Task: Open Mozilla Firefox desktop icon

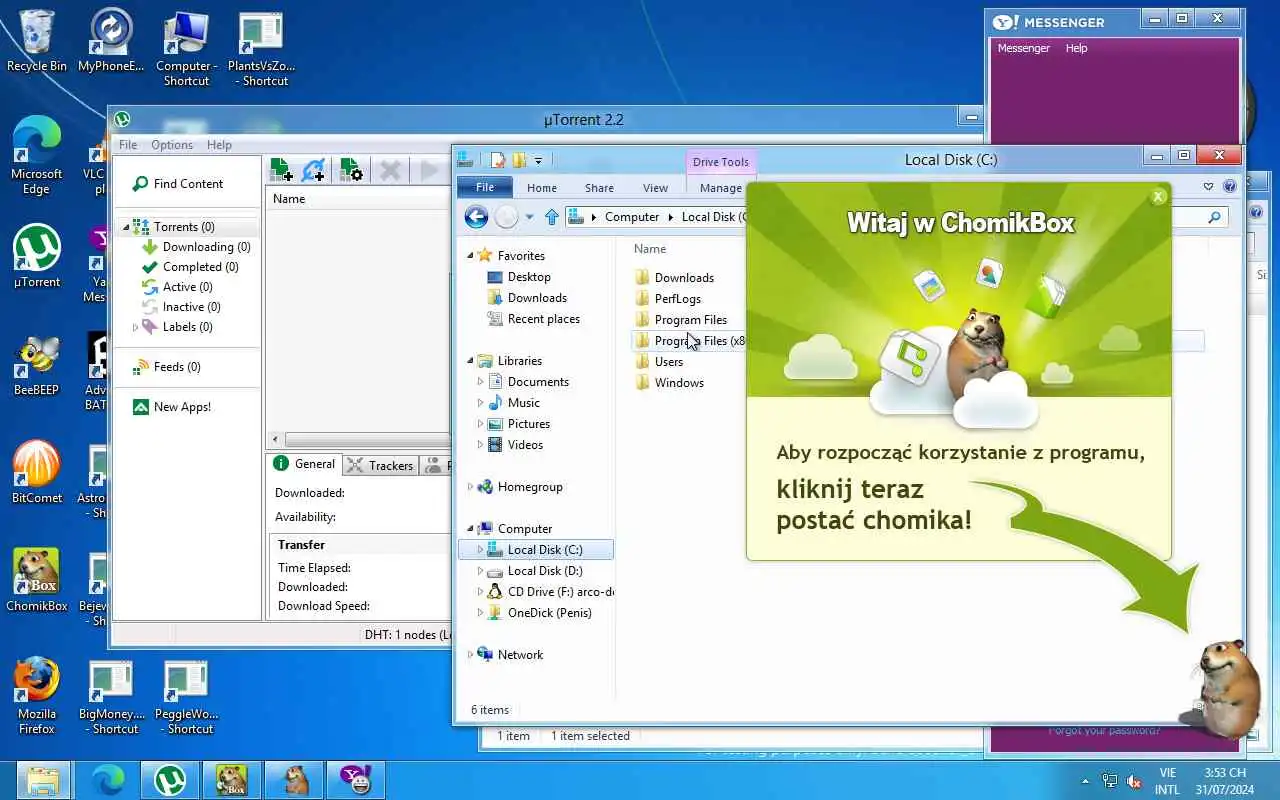Action: (x=37, y=695)
